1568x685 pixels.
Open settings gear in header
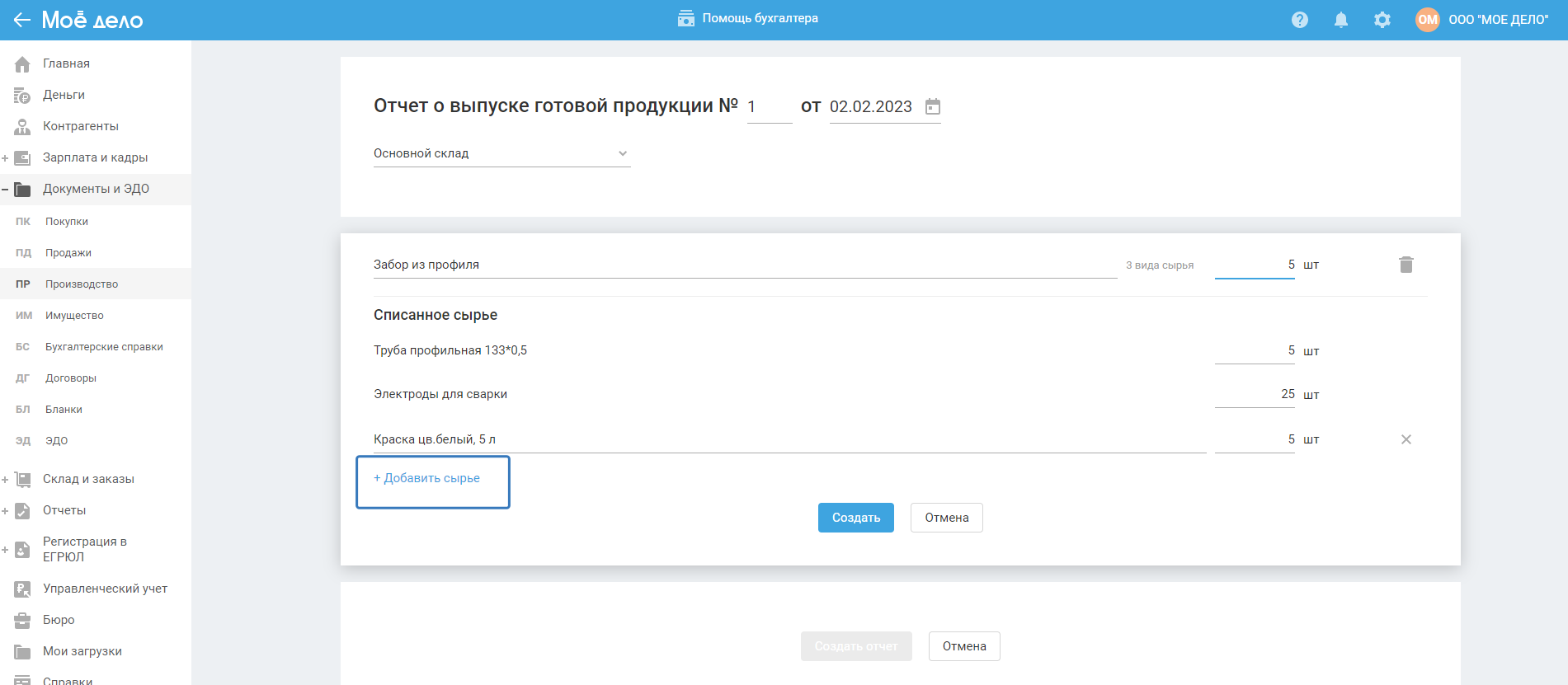coord(1382,20)
